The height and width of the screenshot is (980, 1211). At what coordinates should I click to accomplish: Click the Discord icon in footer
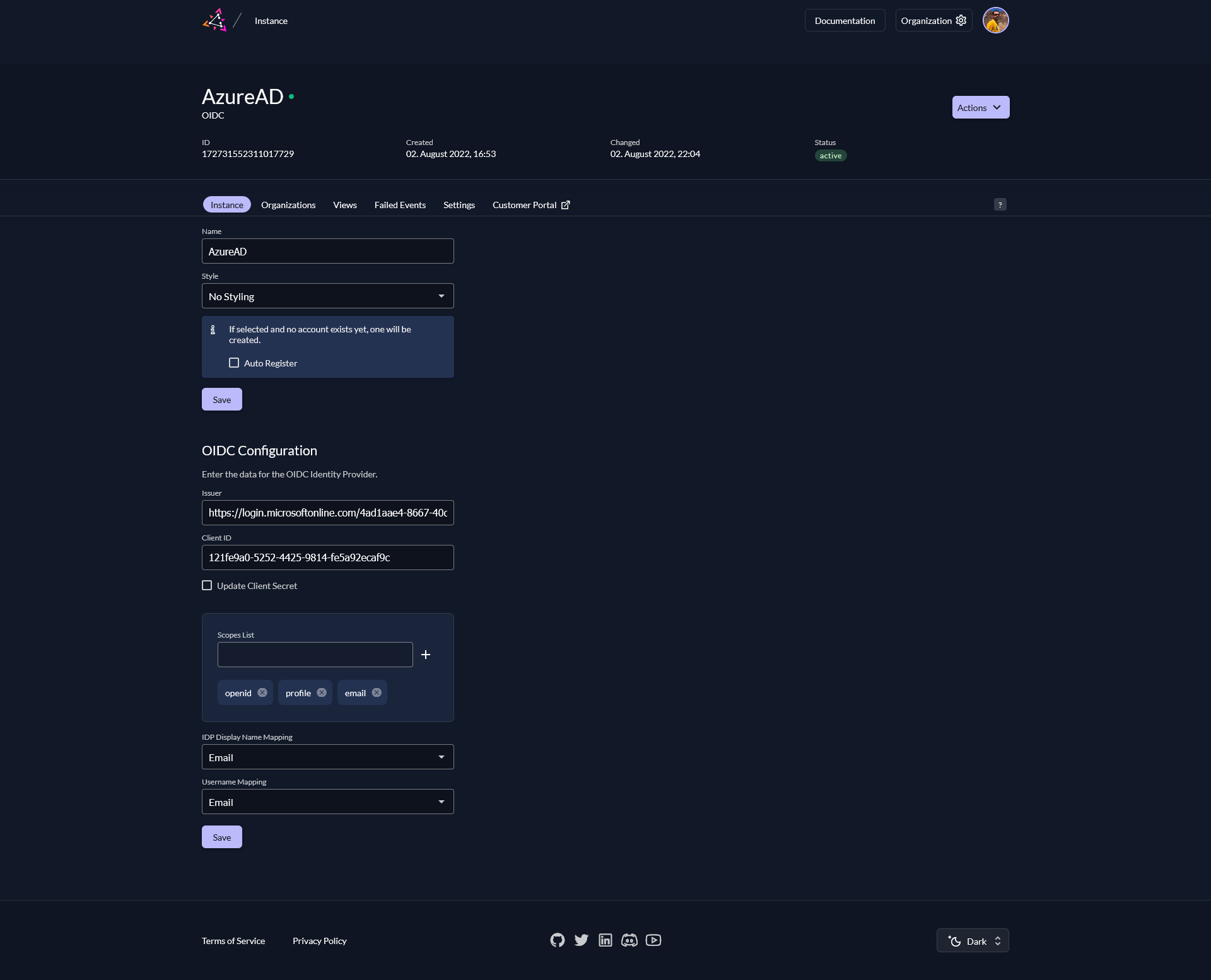point(629,940)
